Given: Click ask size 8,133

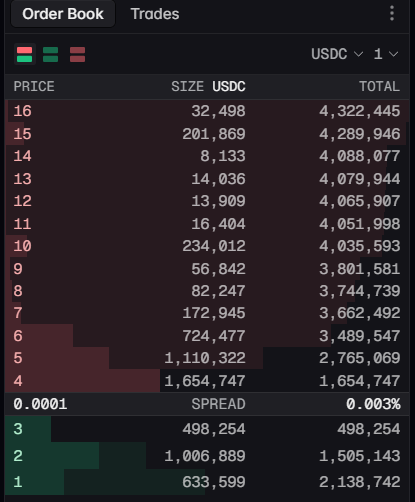Looking at the screenshot, I should 223,156.
